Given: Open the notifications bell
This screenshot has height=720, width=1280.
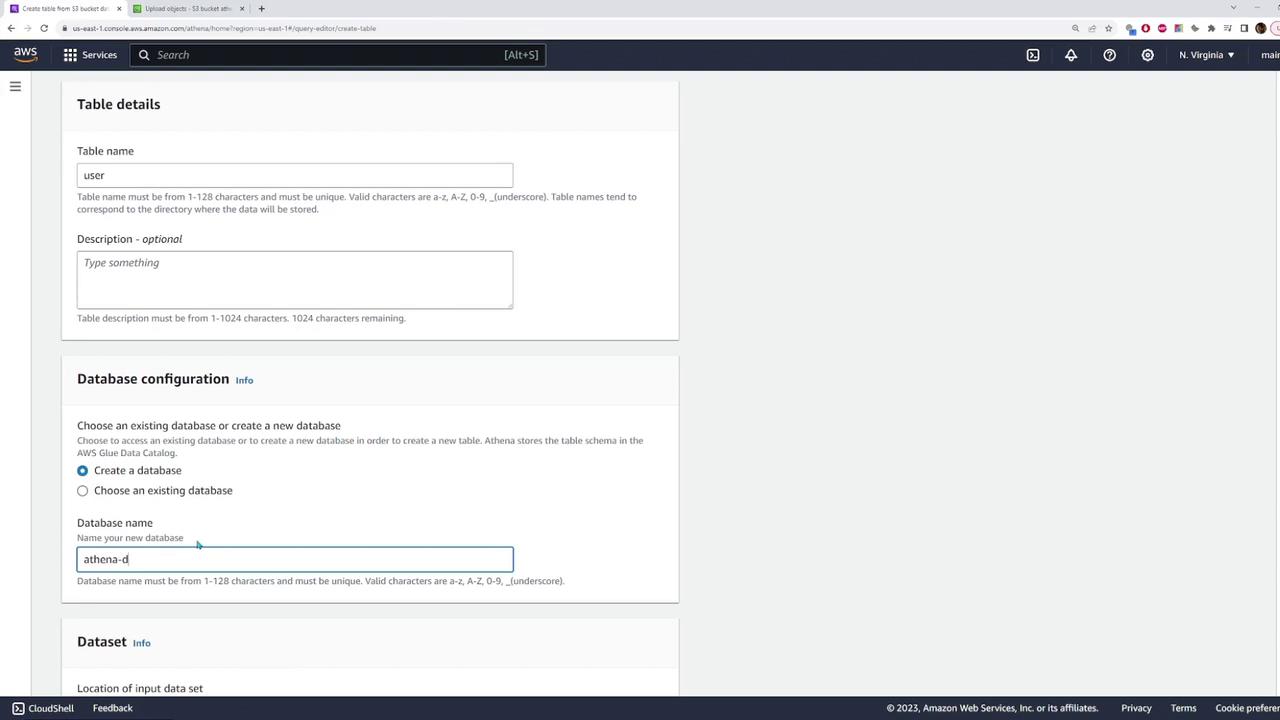Looking at the screenshot, I should click(x=1071, y=55).
